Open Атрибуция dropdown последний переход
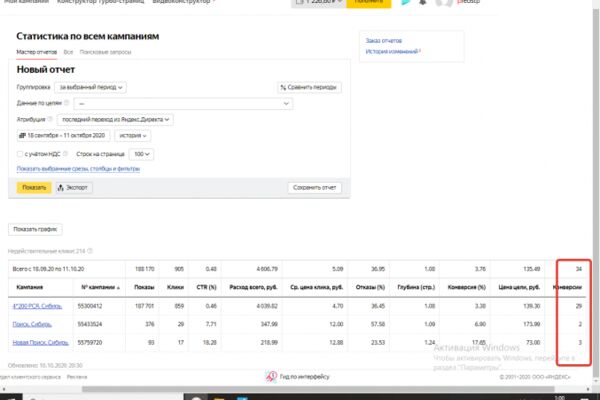This screenshot has height=400, width=600. pos(115,119)
